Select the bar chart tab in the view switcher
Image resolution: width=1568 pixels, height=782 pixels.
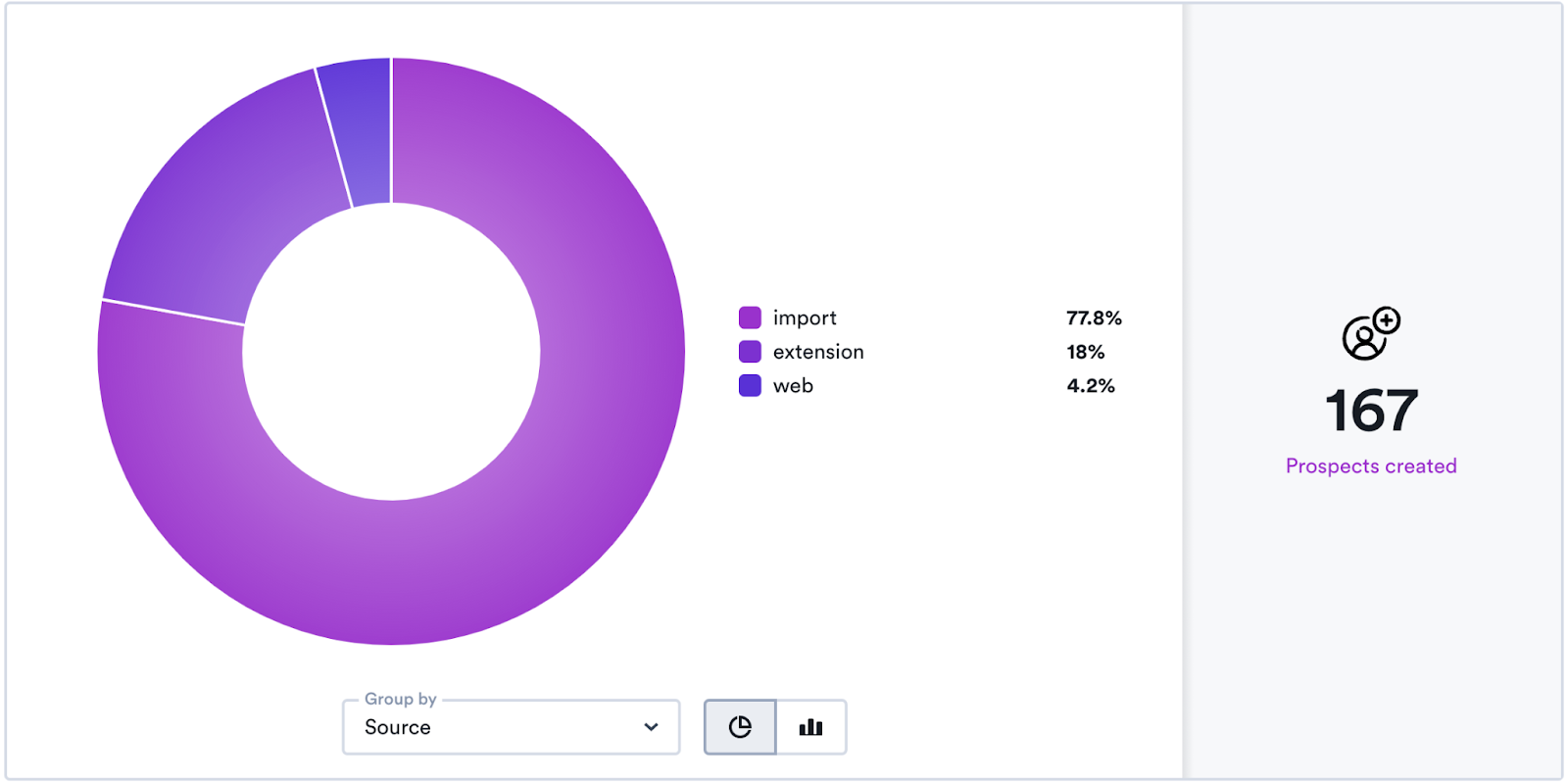pyautogui.click(x=810, y=726)
